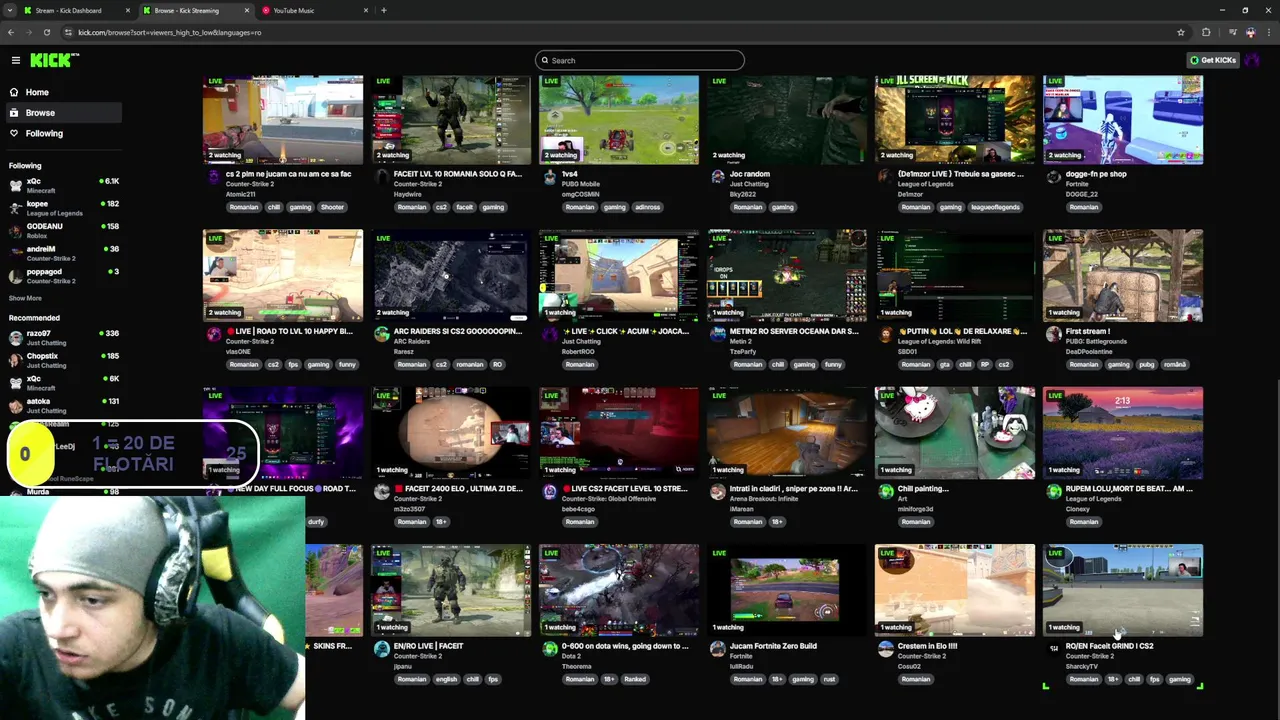
Task: Select Ranked tag under Theorema stream
Action: pos(635,679)
